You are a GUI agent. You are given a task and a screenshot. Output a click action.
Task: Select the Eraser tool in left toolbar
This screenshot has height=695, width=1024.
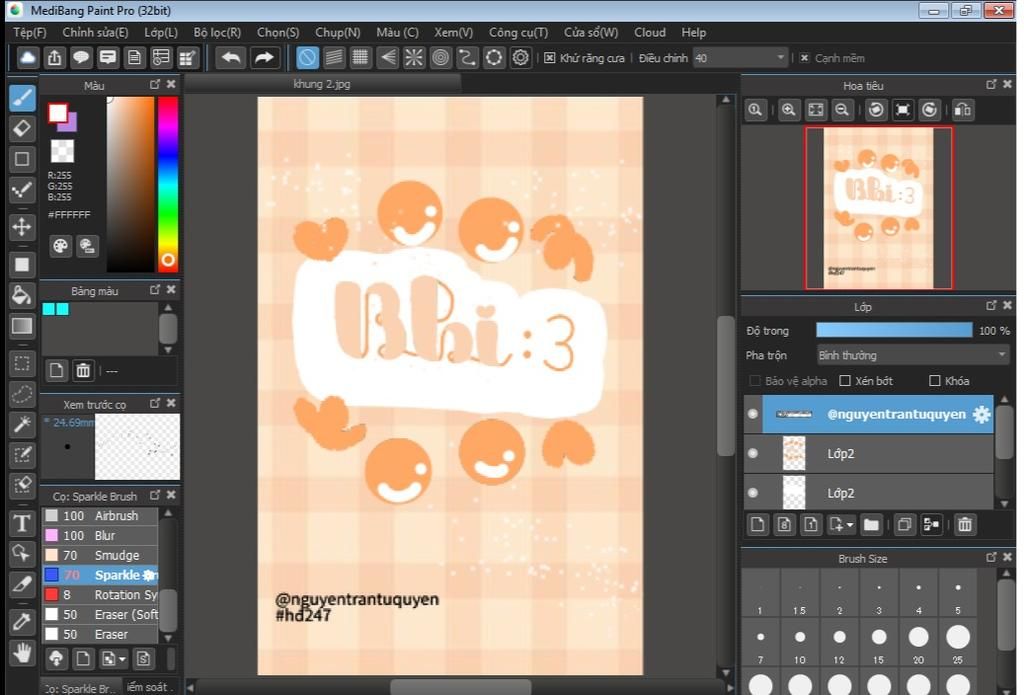(x=22, y=128)
